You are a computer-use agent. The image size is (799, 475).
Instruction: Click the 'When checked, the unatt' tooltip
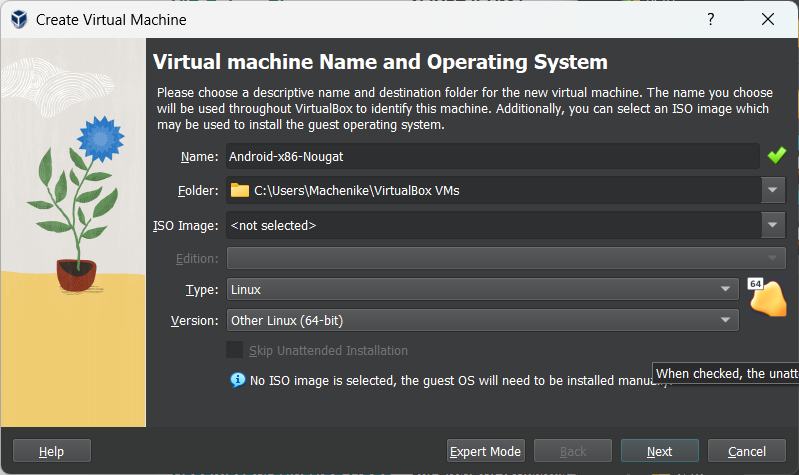pos(726,374)
